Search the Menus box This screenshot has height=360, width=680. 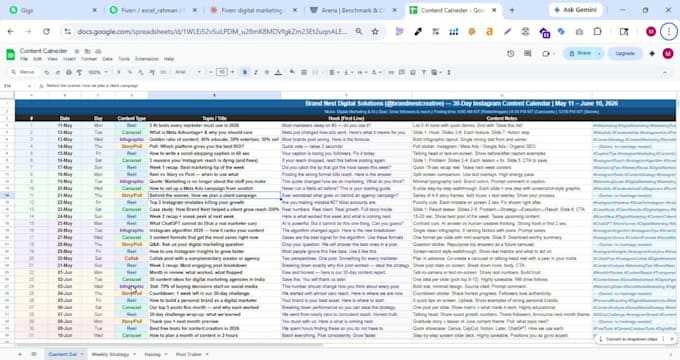pyautogui.click(x=24, y=72)
